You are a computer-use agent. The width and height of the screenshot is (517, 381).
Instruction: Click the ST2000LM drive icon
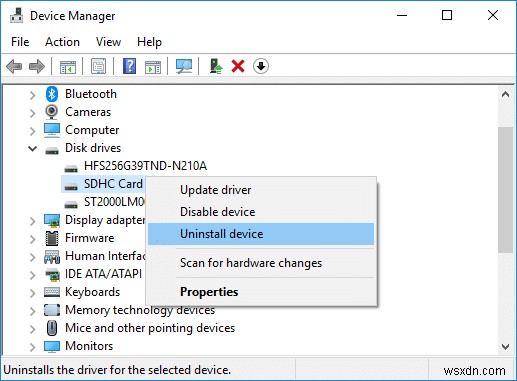coord(71,204)
